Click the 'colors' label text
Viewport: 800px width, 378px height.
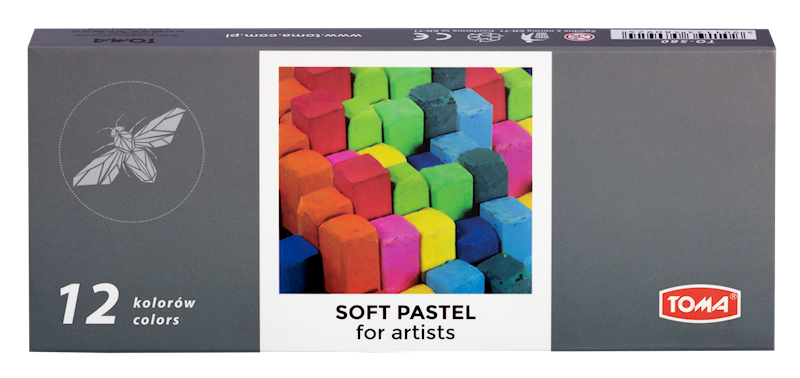tap(156, 320)
